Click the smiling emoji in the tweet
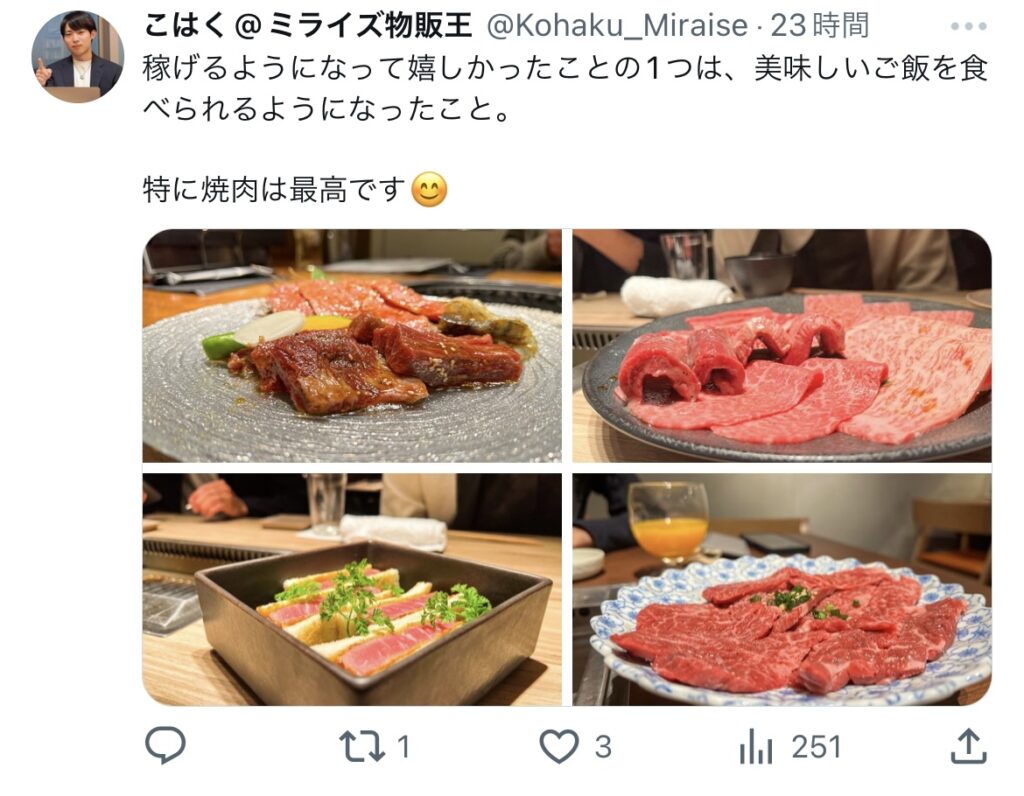This screenshot has width=1024, height=796. (x=430, y=190)
